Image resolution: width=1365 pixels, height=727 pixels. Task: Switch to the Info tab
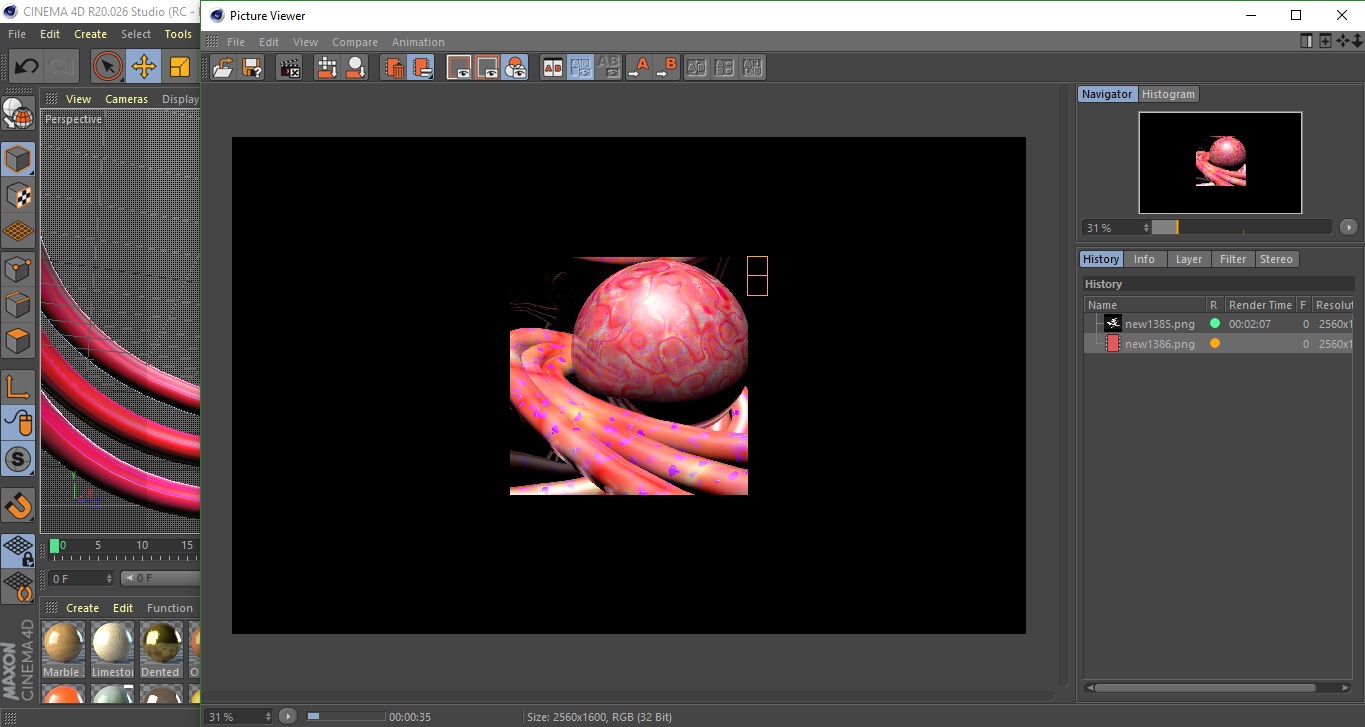coord(1144,259)
